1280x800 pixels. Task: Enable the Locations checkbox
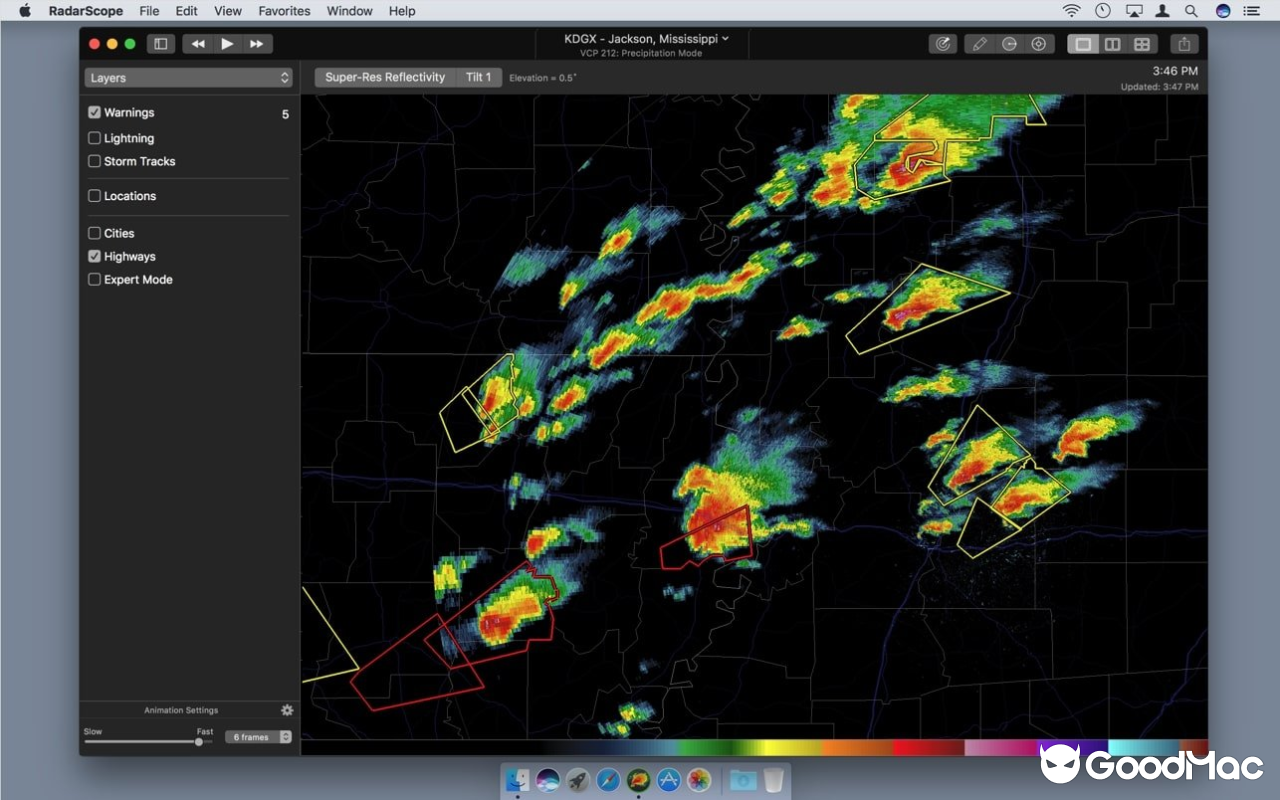click(x=95, y=196)
